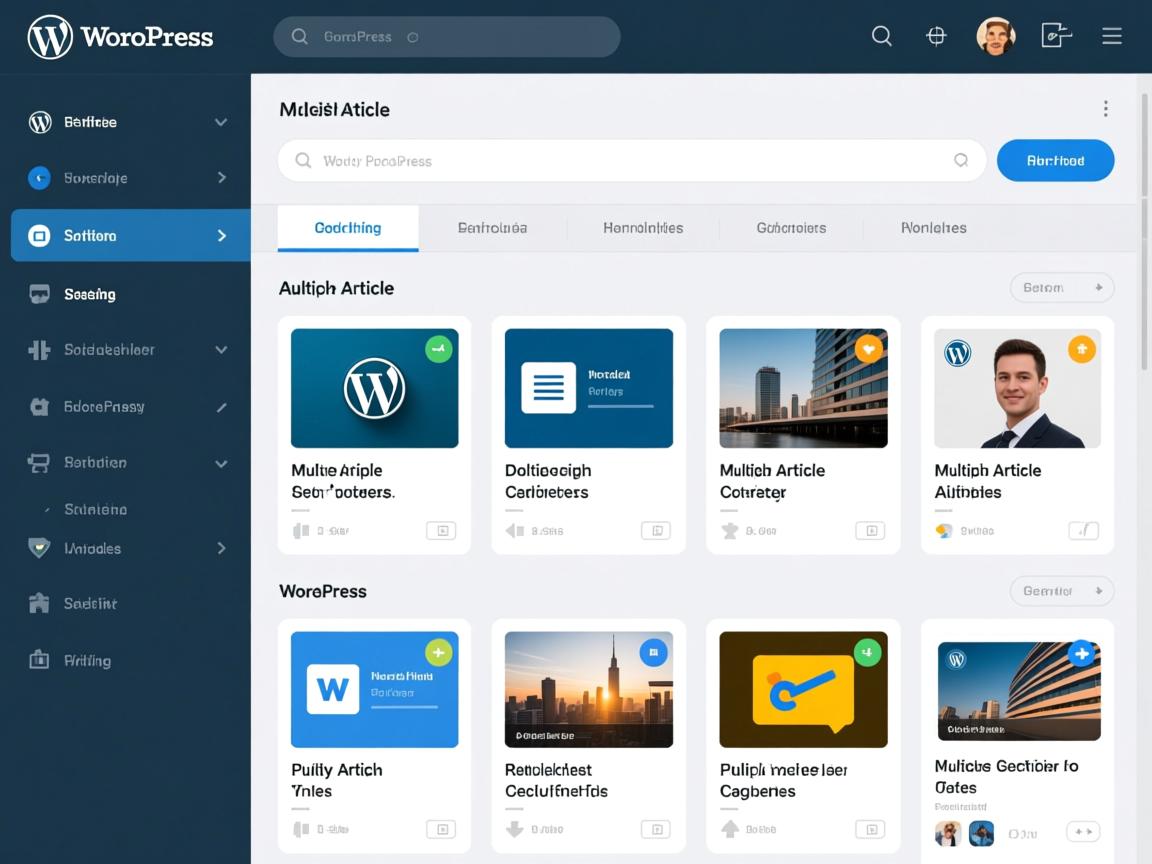The width and height of the screenshot is (1152, 864).
Task: Click the orange heart badge on the building card
Action: pyautogui.click(x=868, y=349)
